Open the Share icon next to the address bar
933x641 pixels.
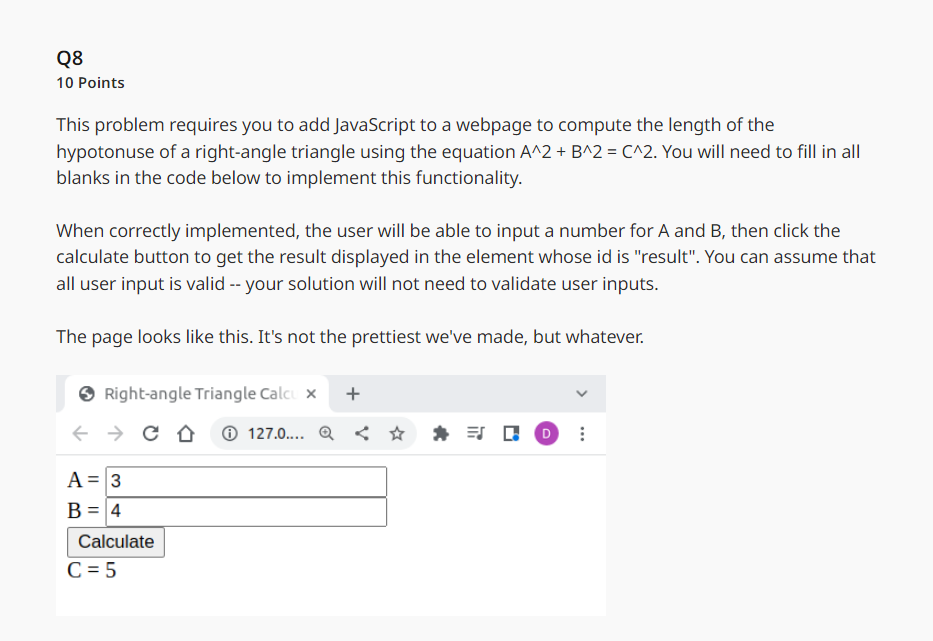pos(362,433)
